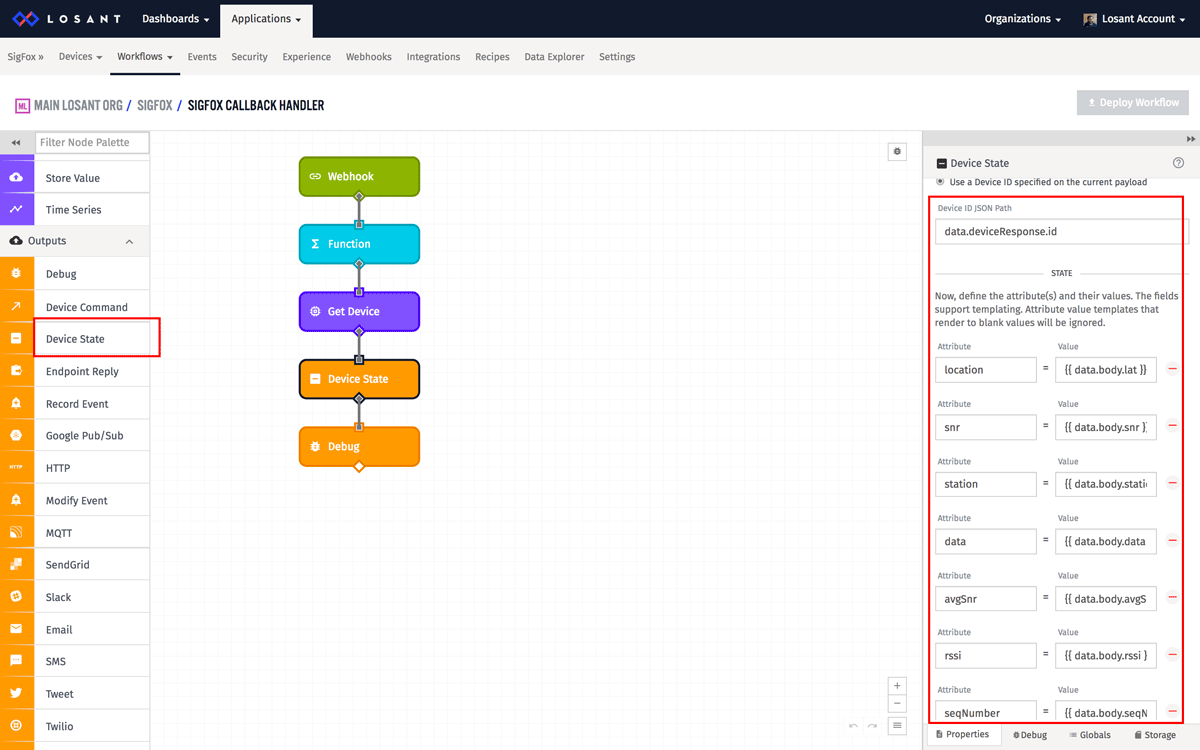Go to Data Explorer page
This screenshot has height=750, width=1200.
pyautogui.click(x=554, y=57)
